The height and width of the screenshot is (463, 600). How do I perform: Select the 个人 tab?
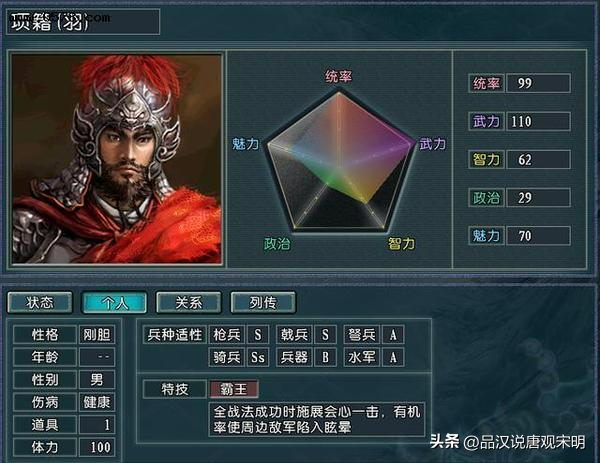(114, 302)
